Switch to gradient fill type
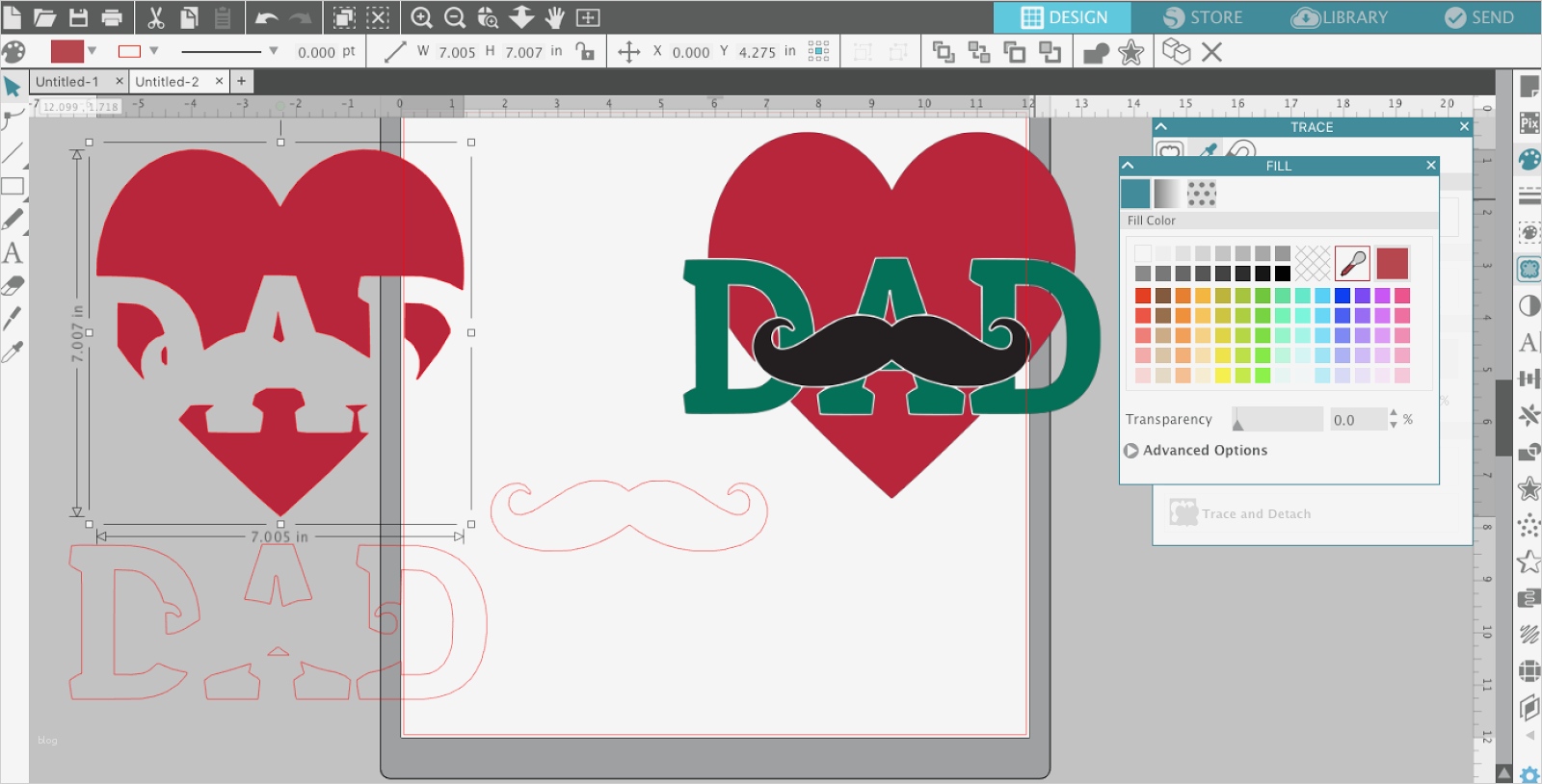Screen dimensions: 1542x784 pyautogui.click(x=1167, y=194)
